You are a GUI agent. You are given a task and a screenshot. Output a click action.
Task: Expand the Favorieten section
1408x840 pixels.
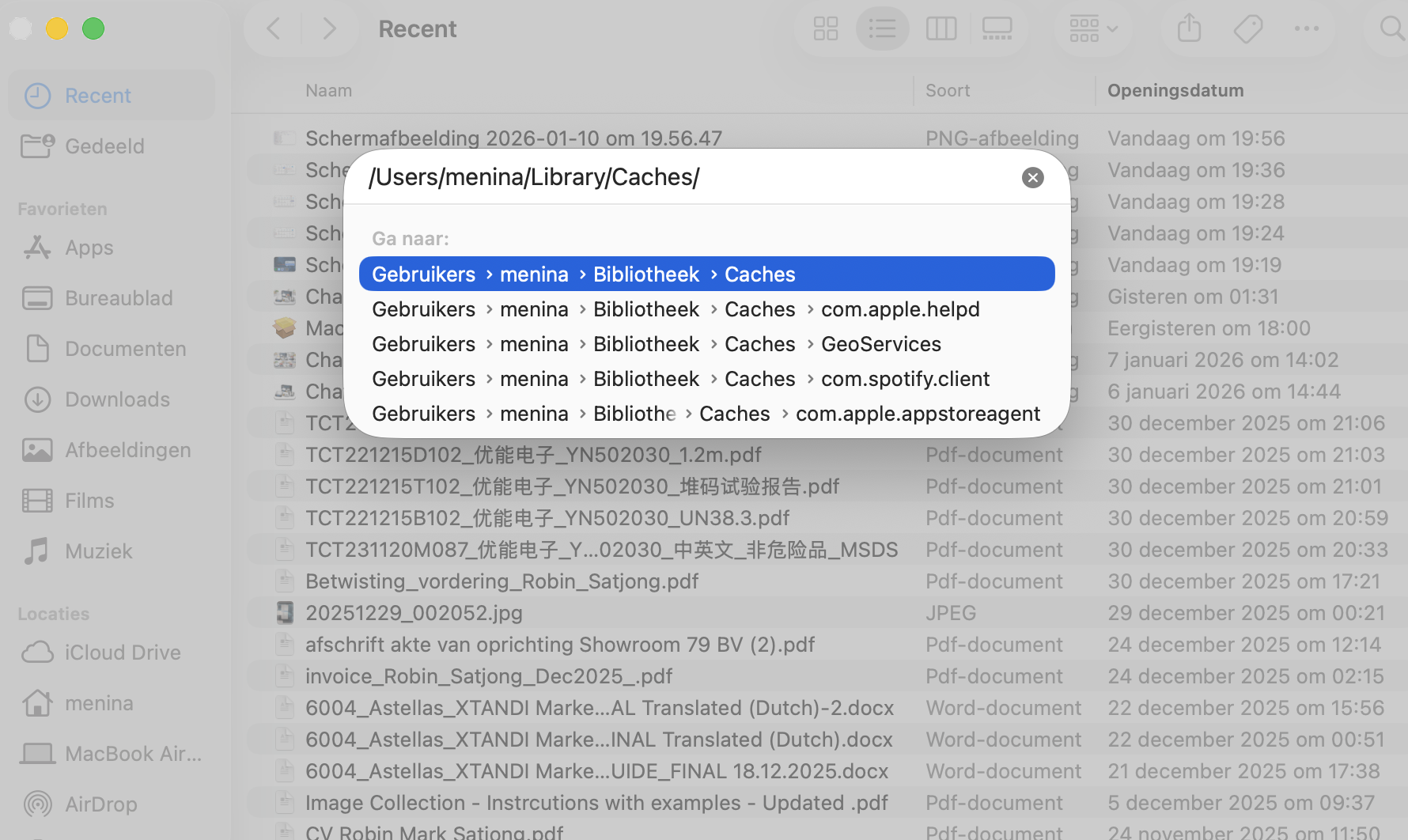[62, 208]
